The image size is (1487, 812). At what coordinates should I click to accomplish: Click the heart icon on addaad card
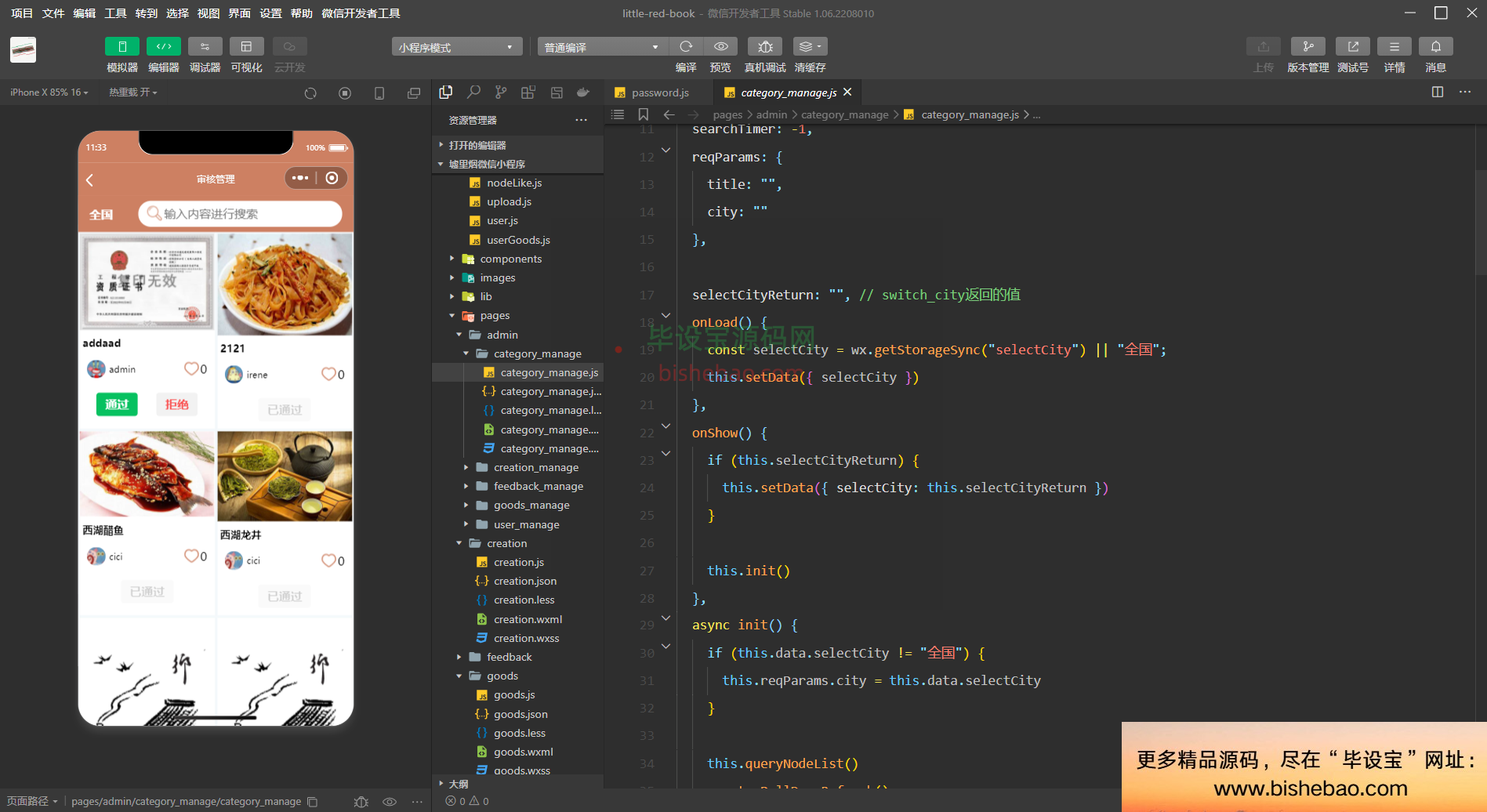[190, 368]
